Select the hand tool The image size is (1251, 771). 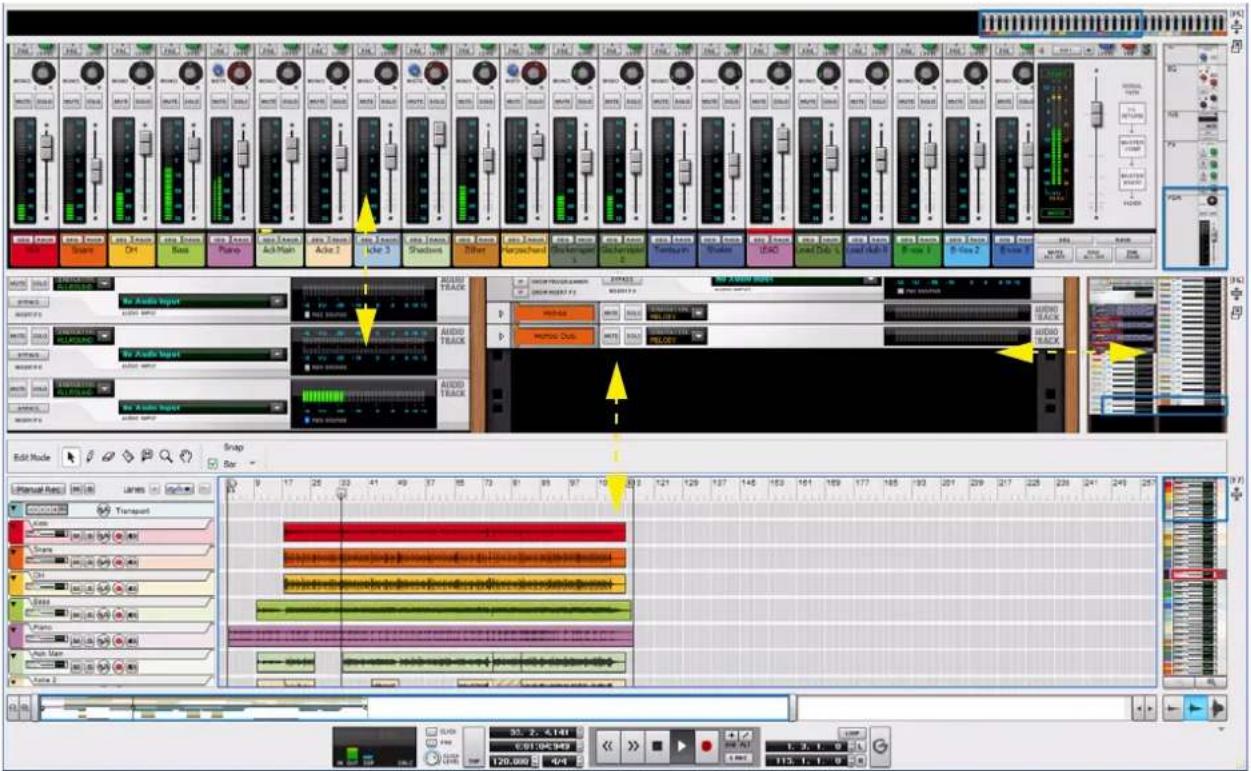185,456
